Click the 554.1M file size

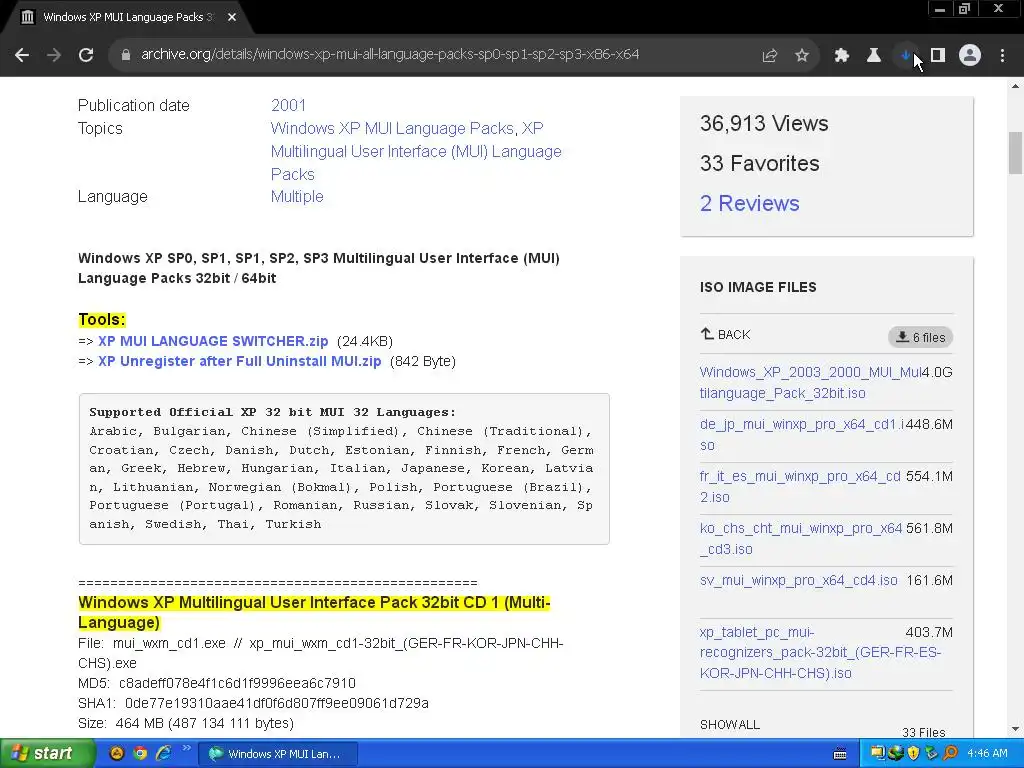tap(929, 477)
